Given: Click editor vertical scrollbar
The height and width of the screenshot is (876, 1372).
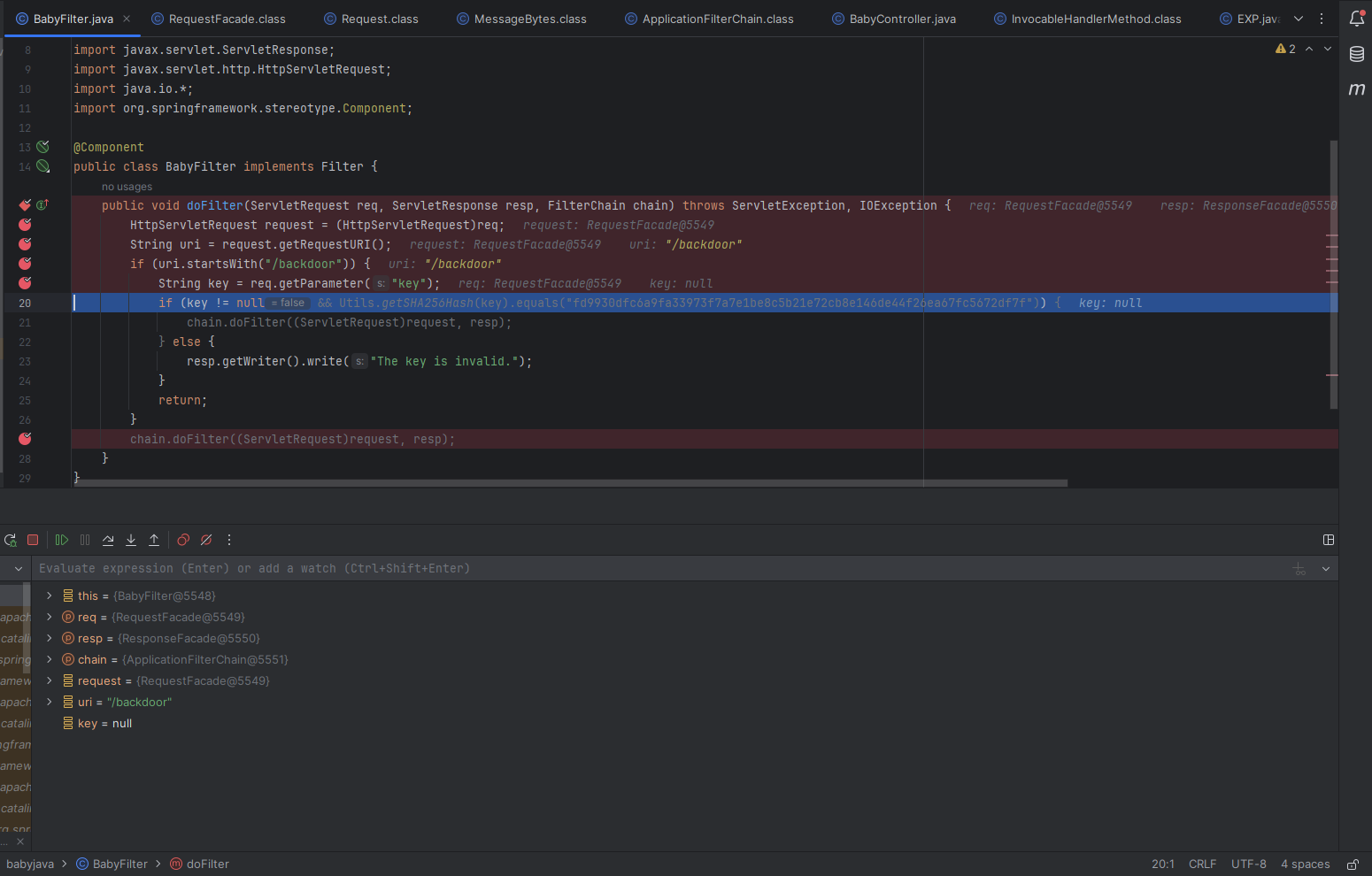Looking at the screenshot, I should pos(1333,274).
